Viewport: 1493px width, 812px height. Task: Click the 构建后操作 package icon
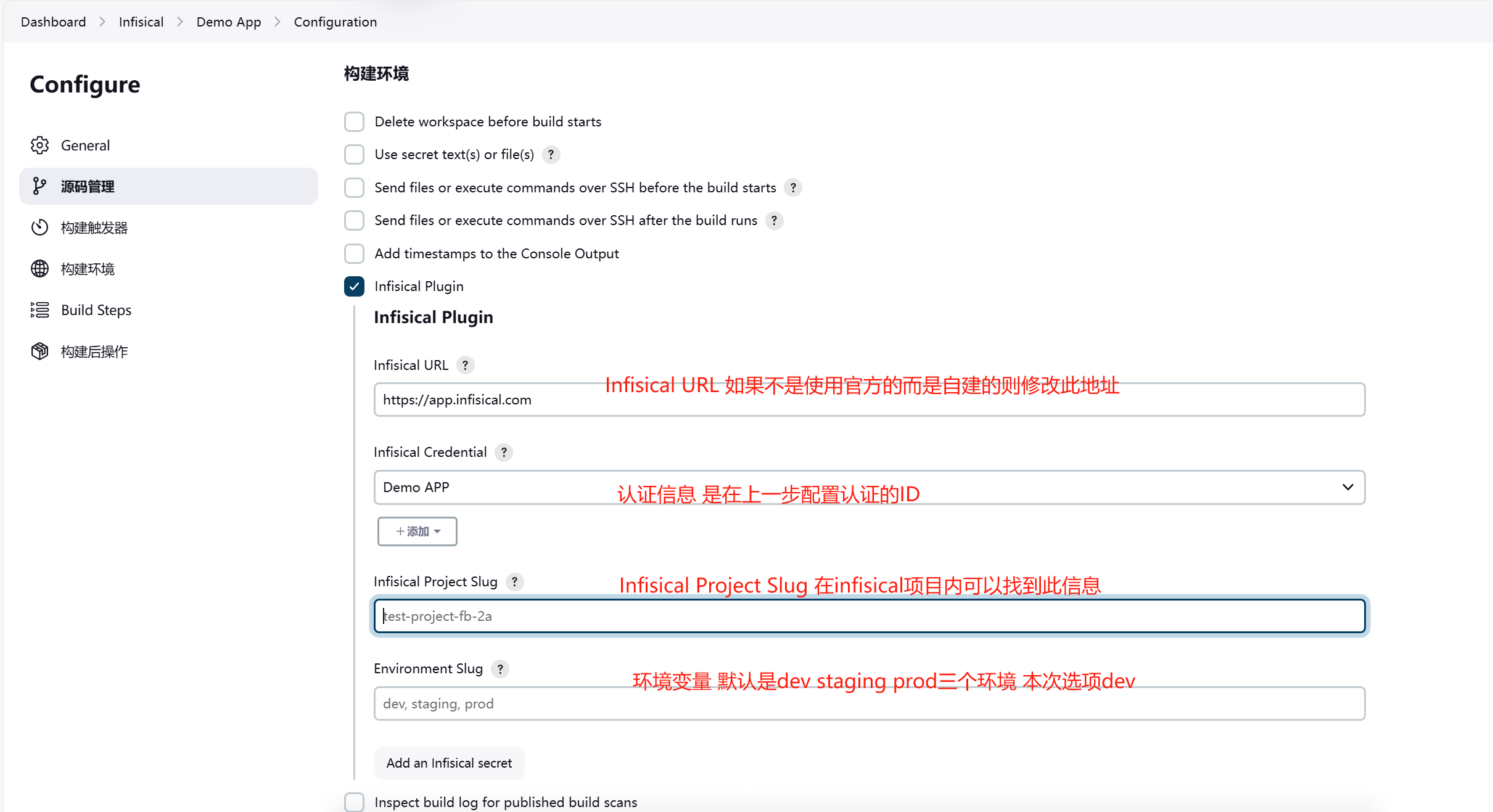click(x=39, y=351)
